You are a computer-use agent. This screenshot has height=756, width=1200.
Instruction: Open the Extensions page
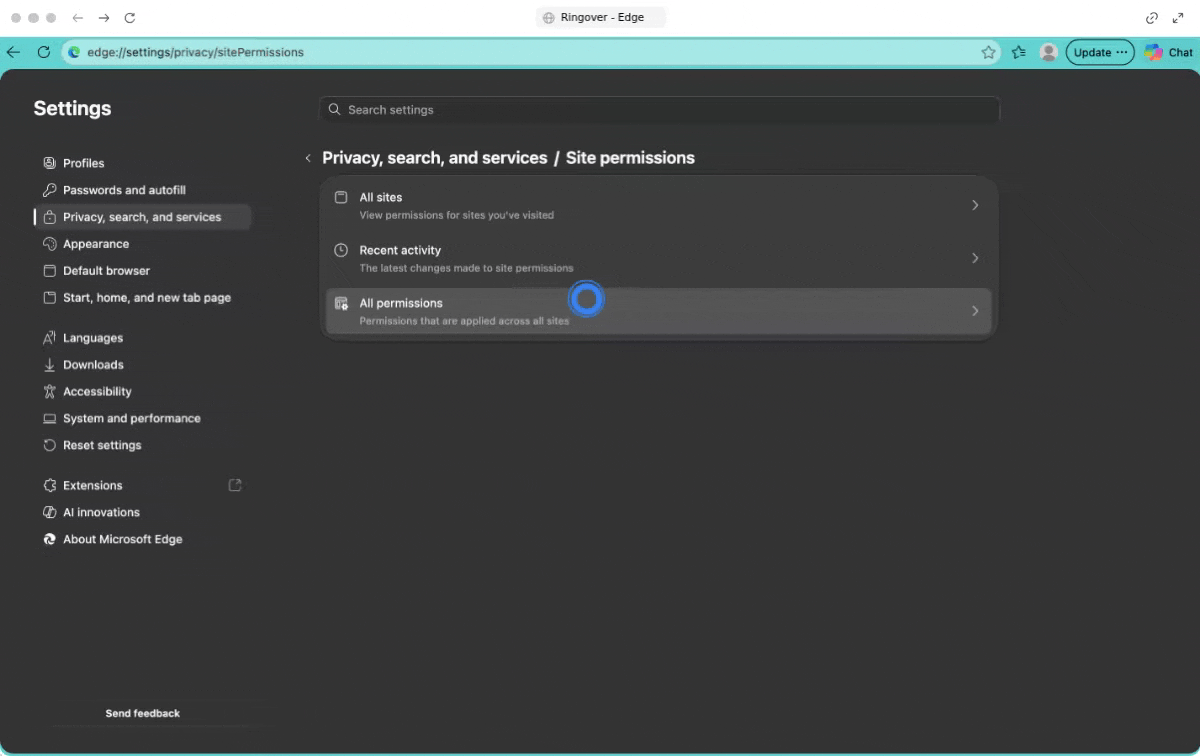click(92, 486)
